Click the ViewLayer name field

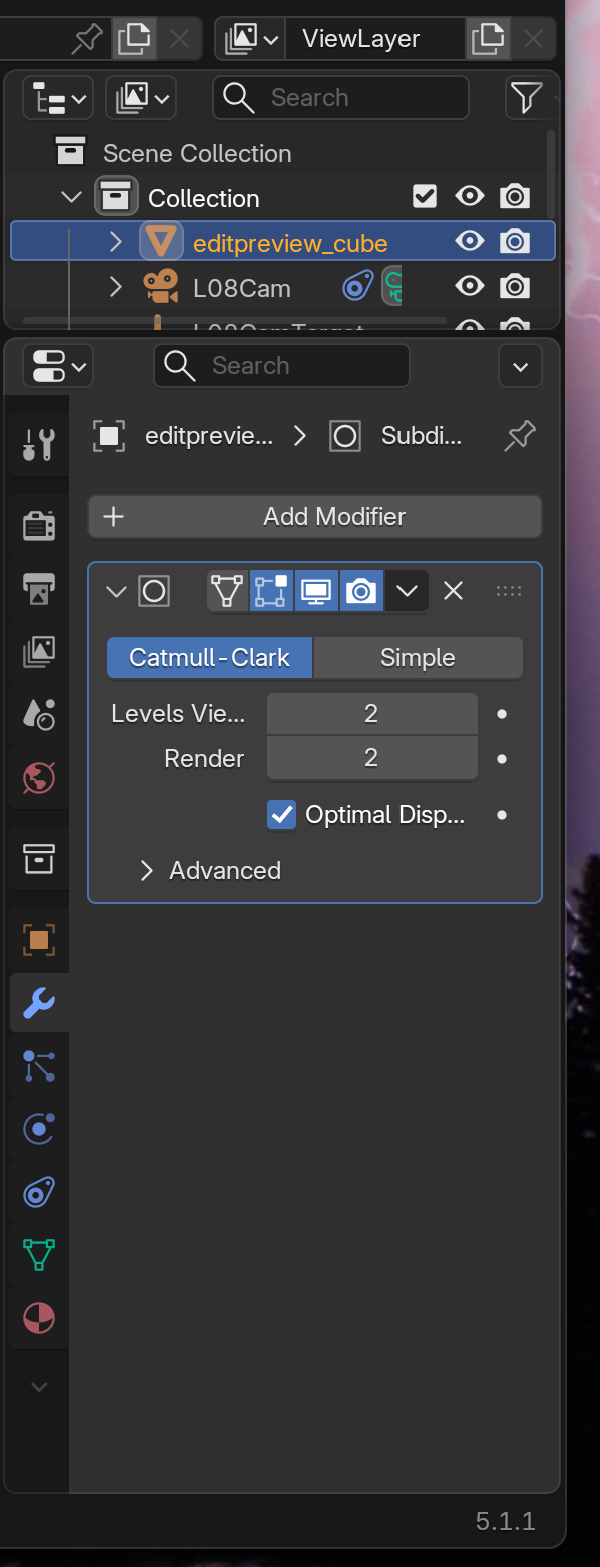[x=375, y=40]
